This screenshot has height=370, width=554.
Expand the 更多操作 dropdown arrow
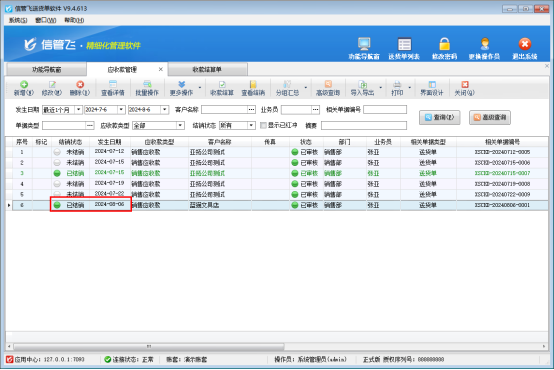[x=200, y=88]
